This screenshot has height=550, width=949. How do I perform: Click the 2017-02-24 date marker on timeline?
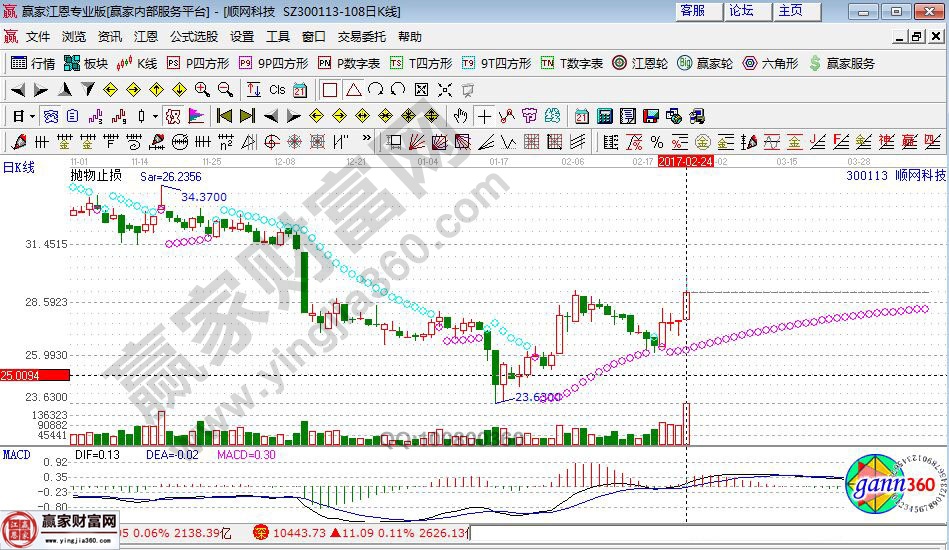pyautogui.click(x=685, y=161)
